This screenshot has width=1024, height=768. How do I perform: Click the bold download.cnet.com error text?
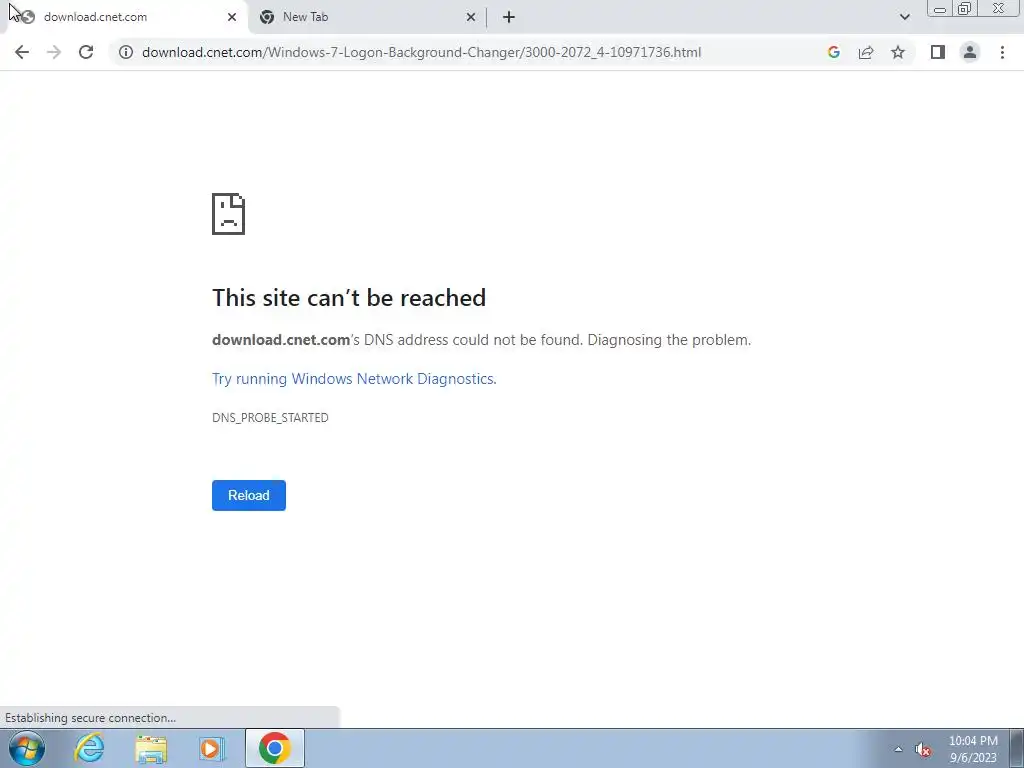click(x=281, y=340)
